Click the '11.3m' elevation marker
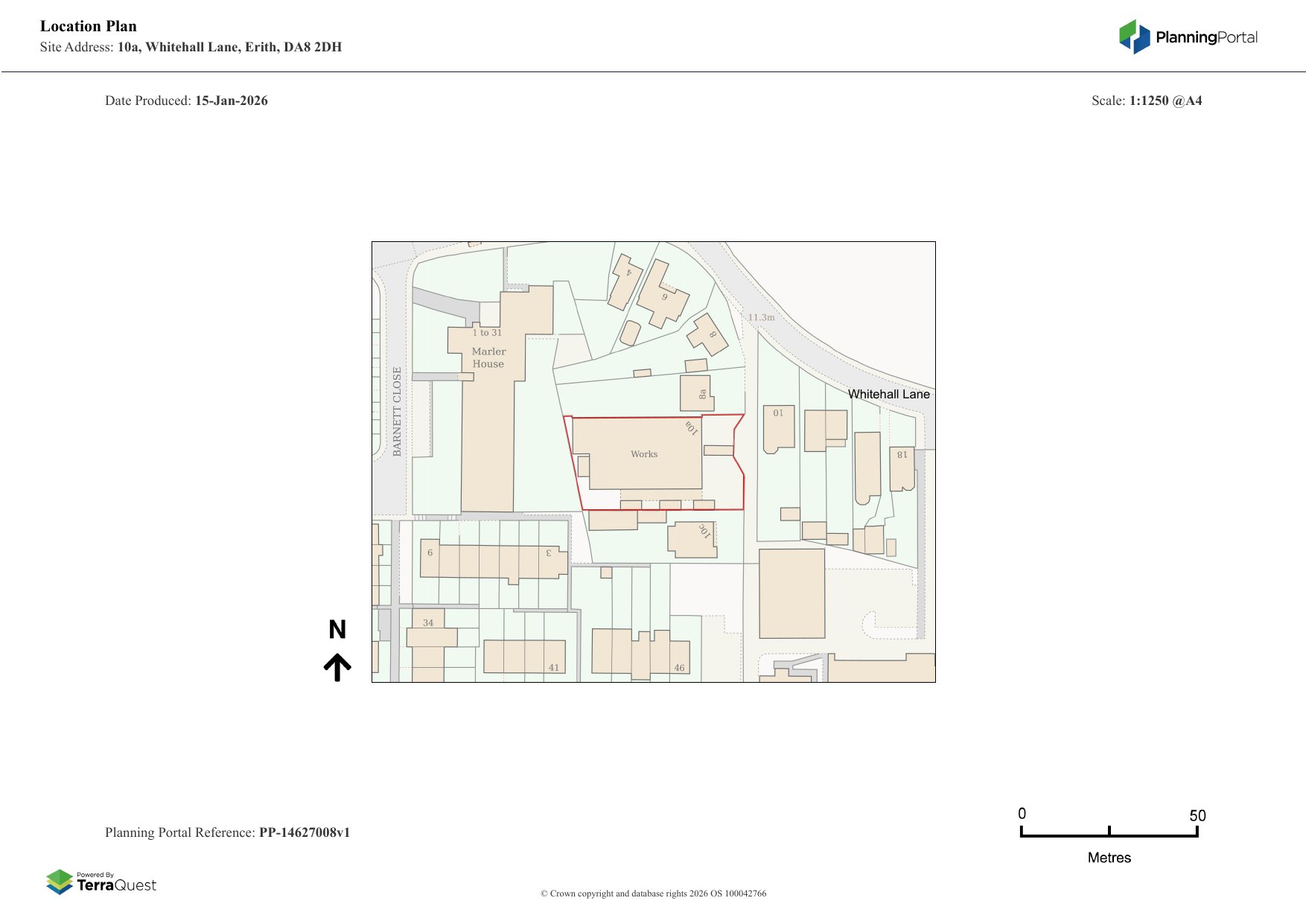 pyautogui.click(x=762, y=316)
